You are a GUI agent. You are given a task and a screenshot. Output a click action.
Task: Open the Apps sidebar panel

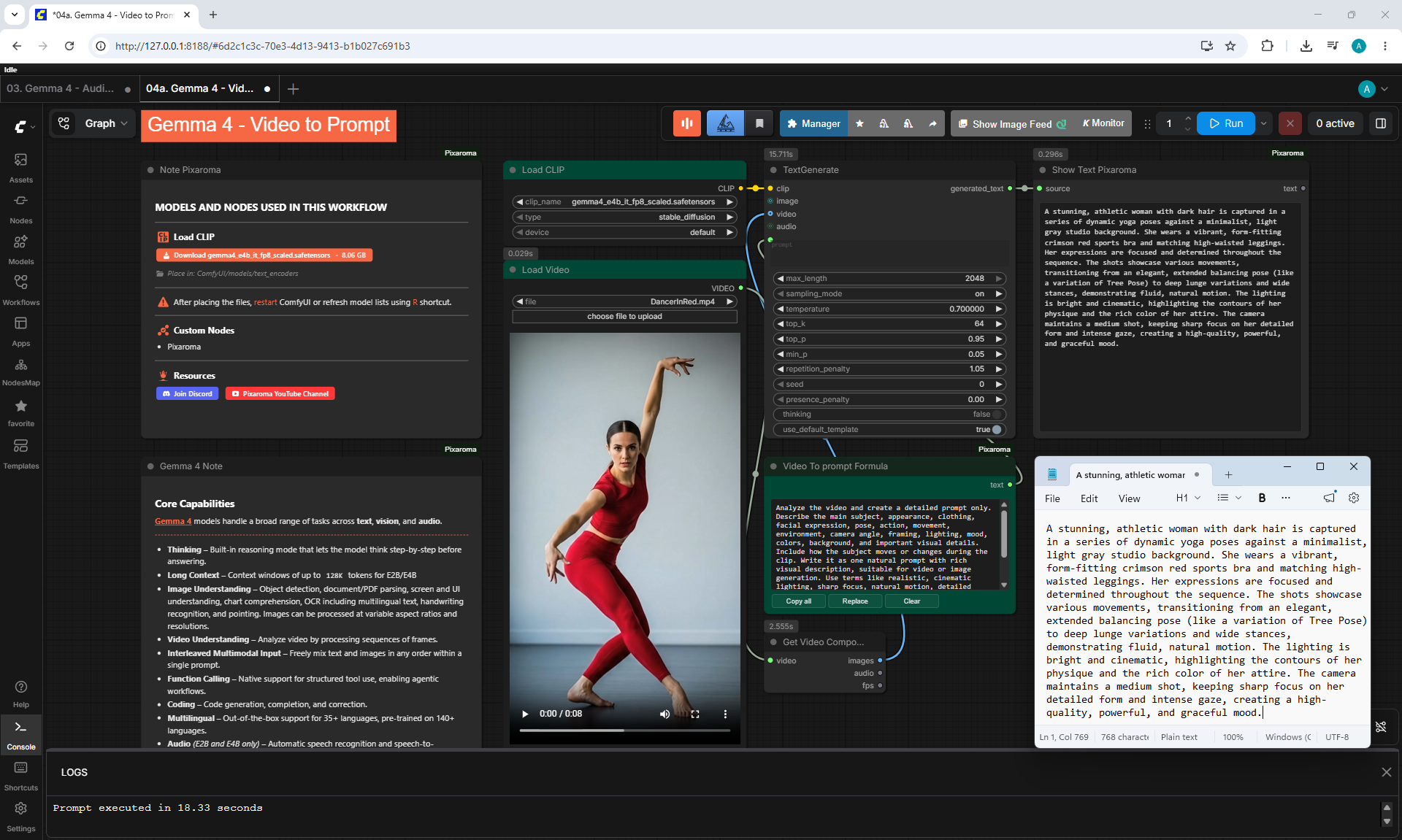click(x=21, y=331)
